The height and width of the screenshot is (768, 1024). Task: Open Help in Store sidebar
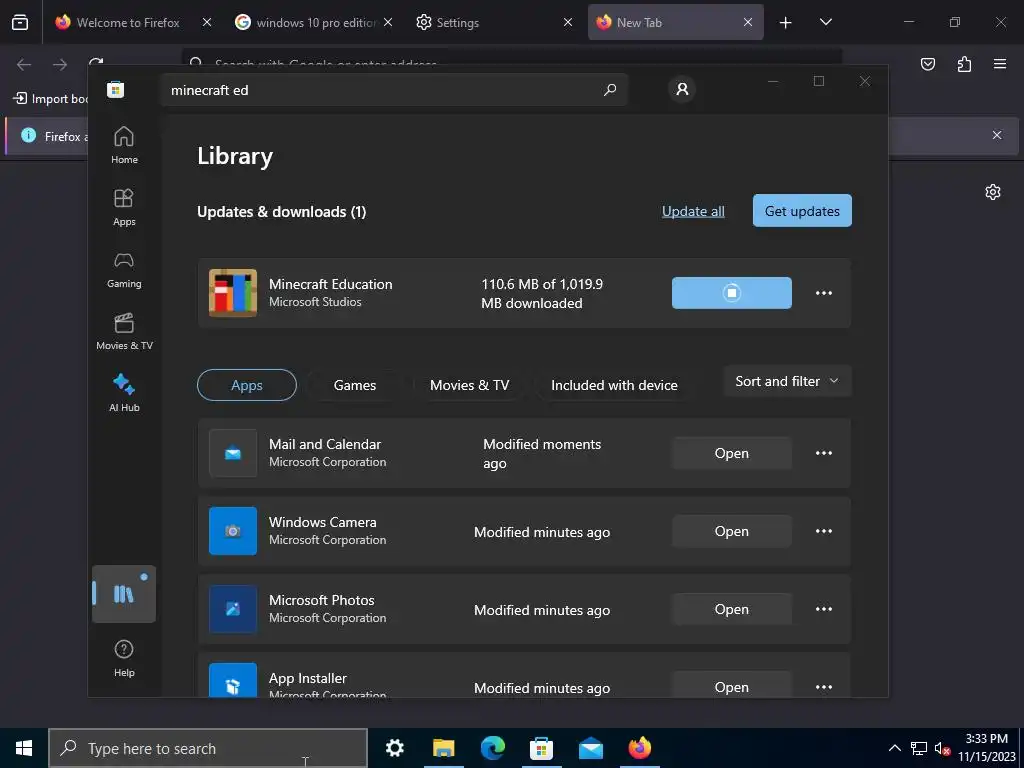click(x=124, y=658)
